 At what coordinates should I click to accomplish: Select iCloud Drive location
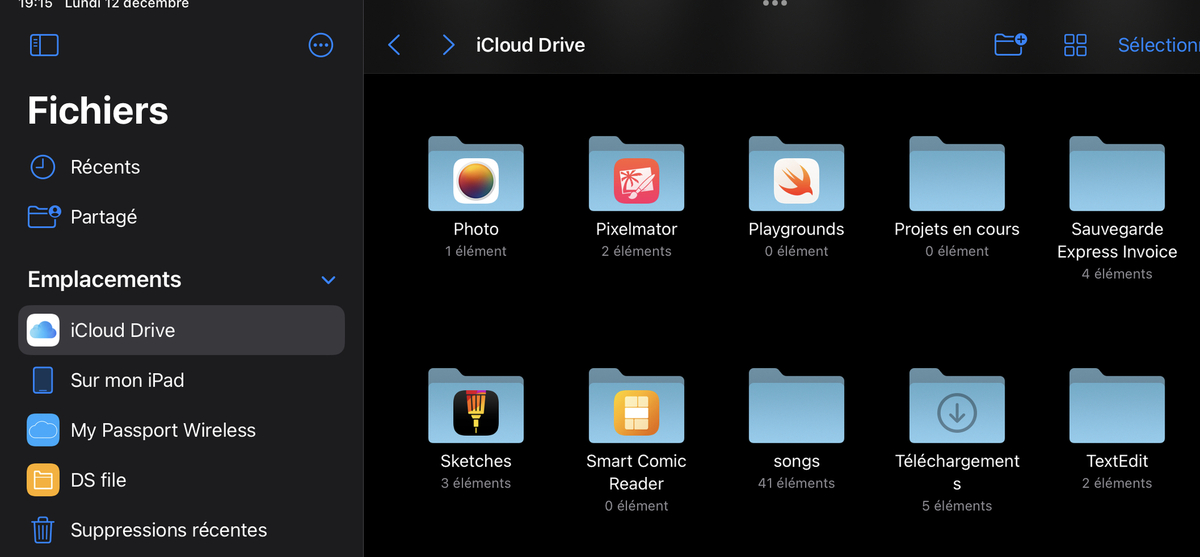182,330
